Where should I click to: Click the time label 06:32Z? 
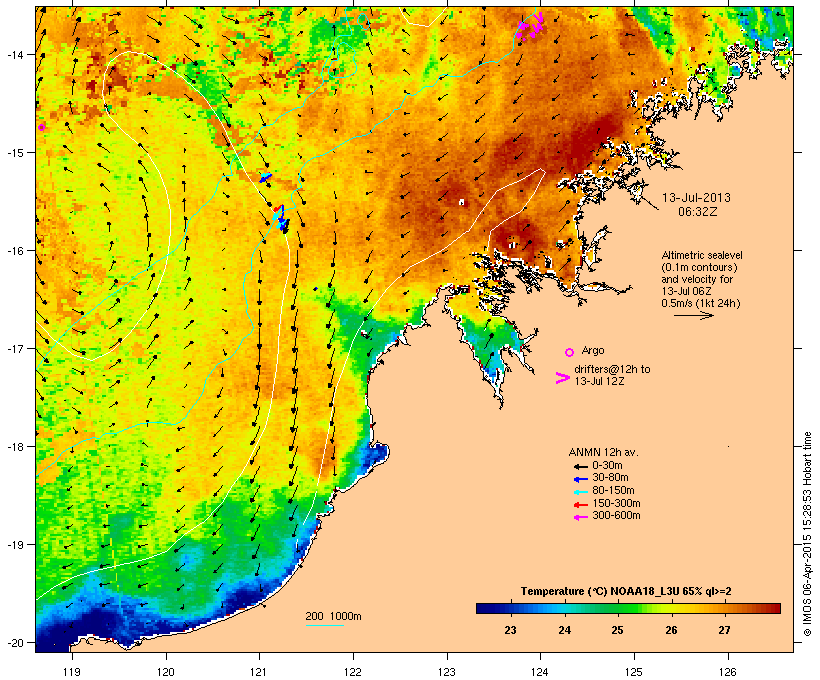click(698, 212)
